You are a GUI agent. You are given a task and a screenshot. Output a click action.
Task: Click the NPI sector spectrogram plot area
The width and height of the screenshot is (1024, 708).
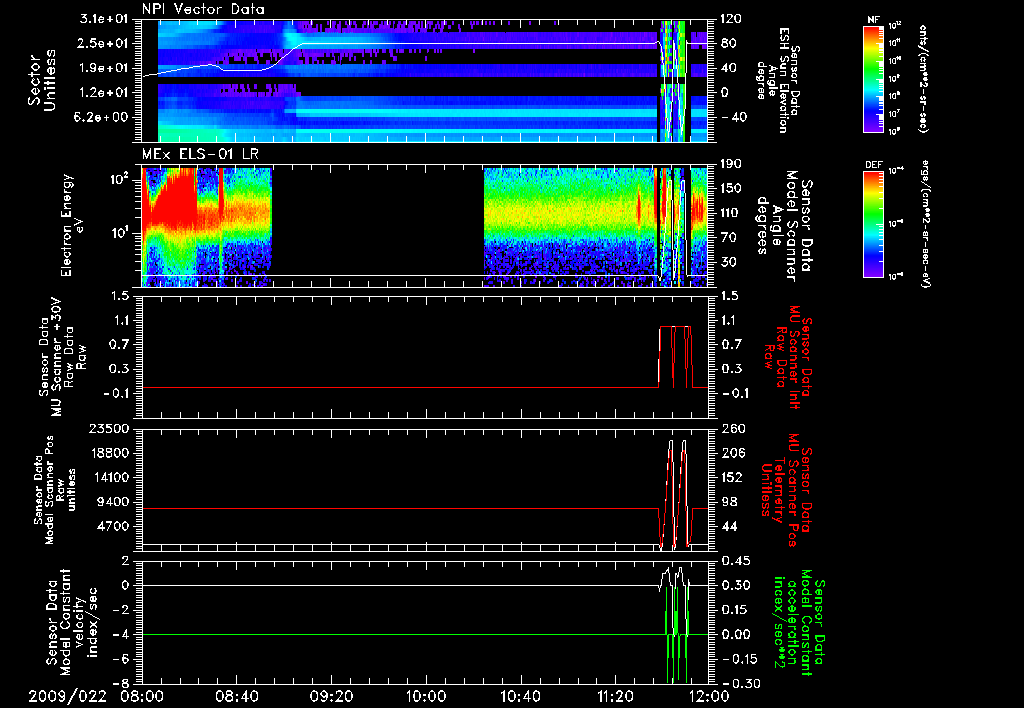point(424,80)
